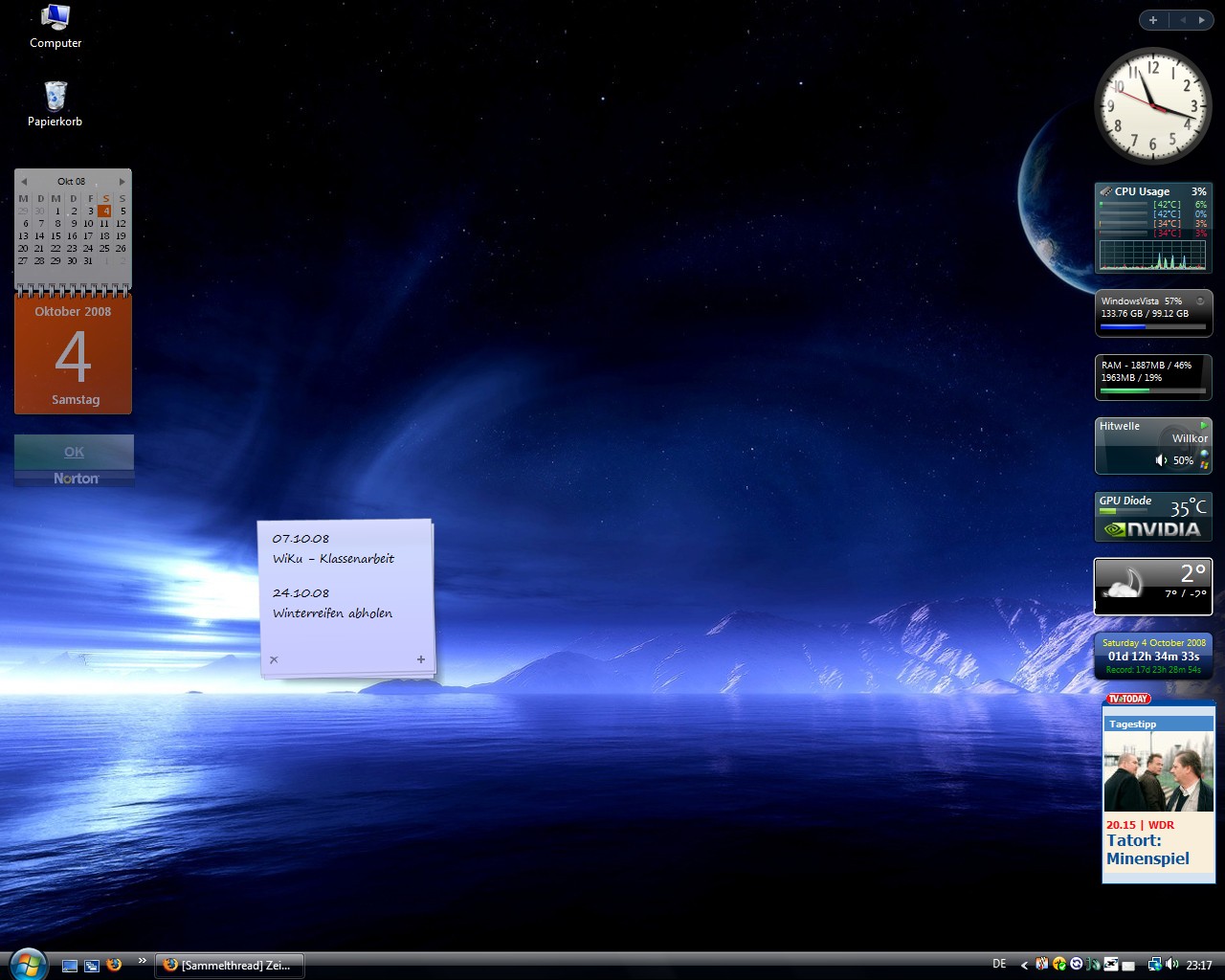Click the 2° temperature on weather gadget

point(1192,572)
